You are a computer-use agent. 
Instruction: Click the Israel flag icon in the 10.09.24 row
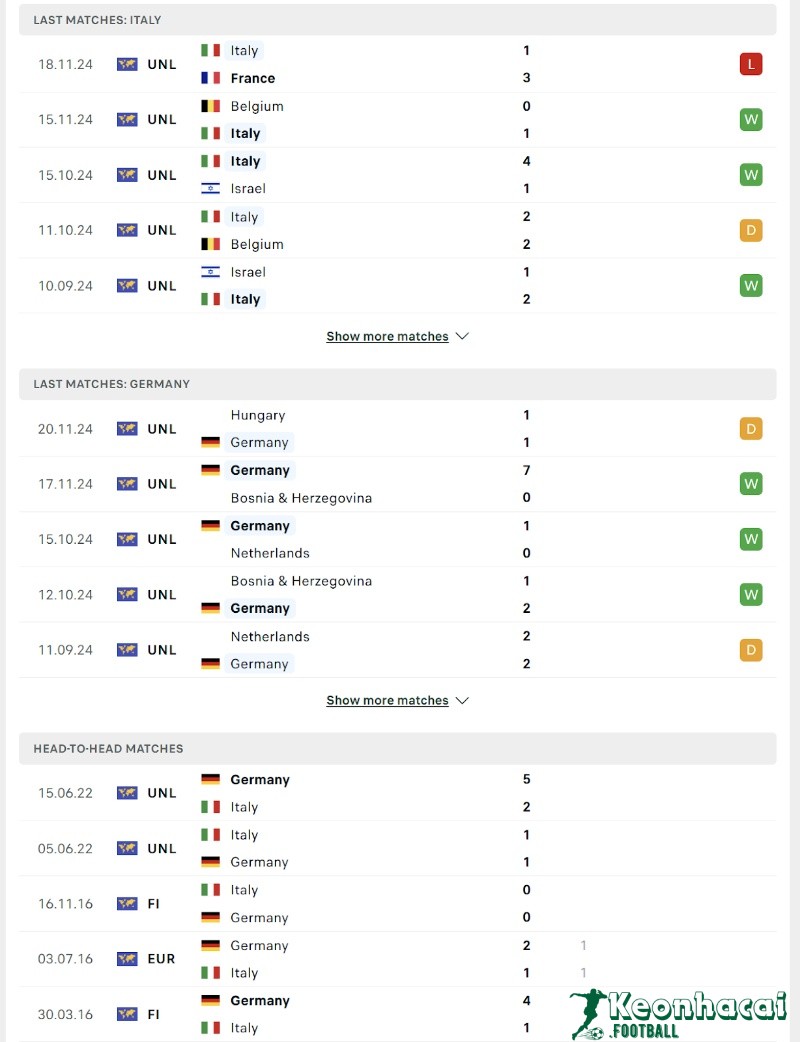click(211, 271)
